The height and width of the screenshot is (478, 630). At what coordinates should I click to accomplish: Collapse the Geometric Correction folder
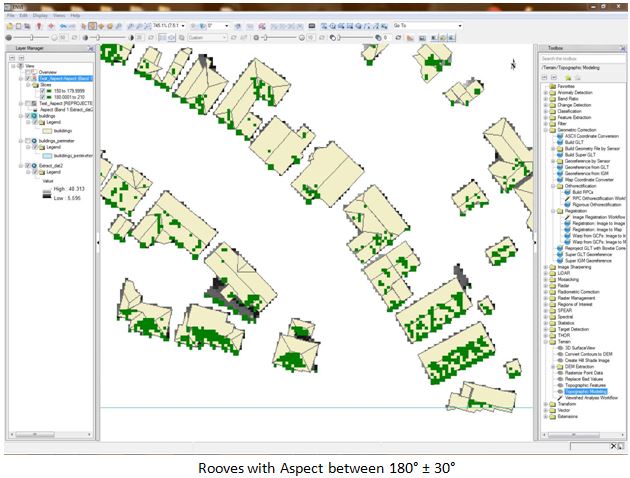[543, 129]
